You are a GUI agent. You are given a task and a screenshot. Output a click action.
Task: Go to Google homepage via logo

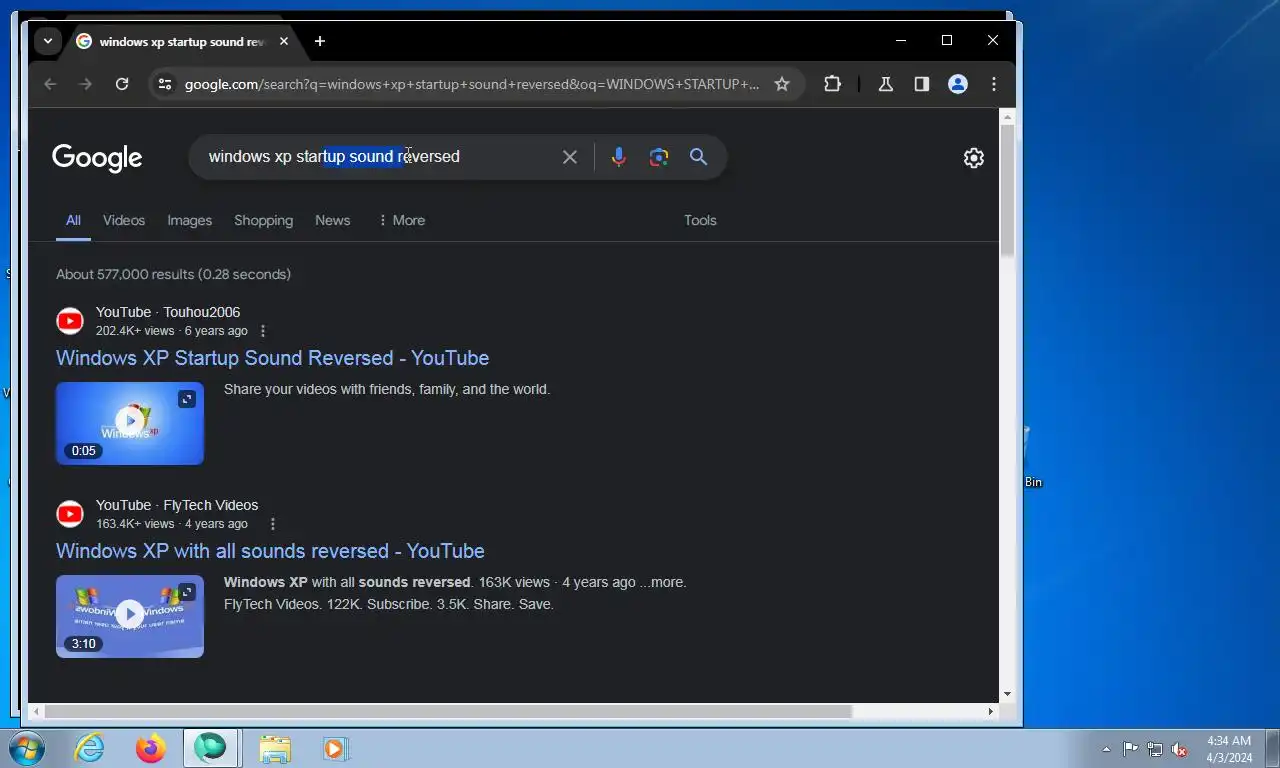tap(97, 158)
